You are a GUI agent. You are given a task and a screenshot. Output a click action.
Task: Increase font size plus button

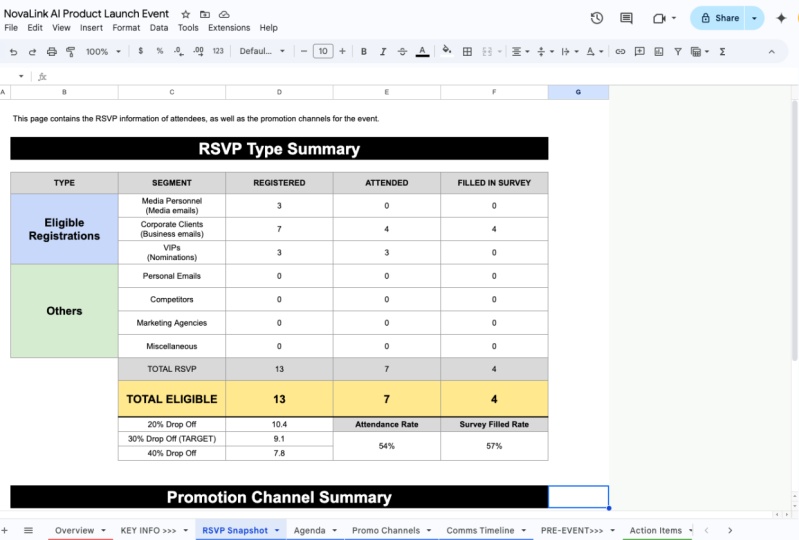(342, 51)
